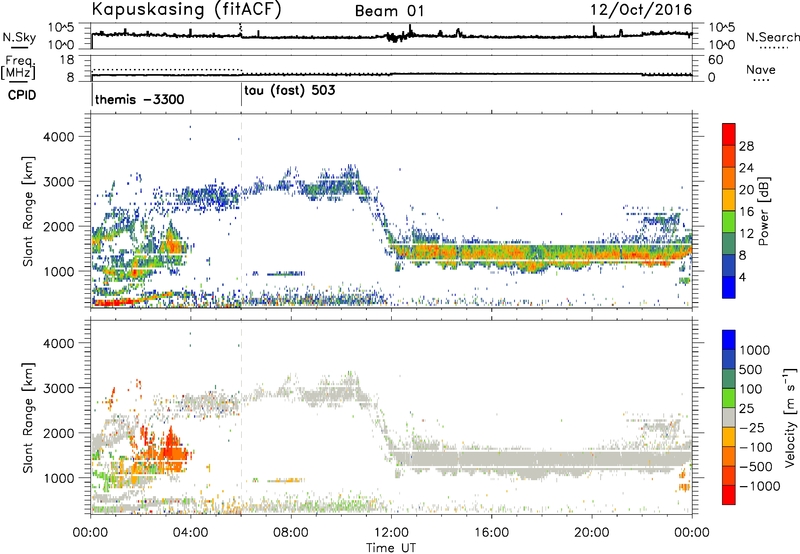Click the '10^5' tick on the right noise axis
This screenshot has width=800, height=554.
click(x=721, y=28)
